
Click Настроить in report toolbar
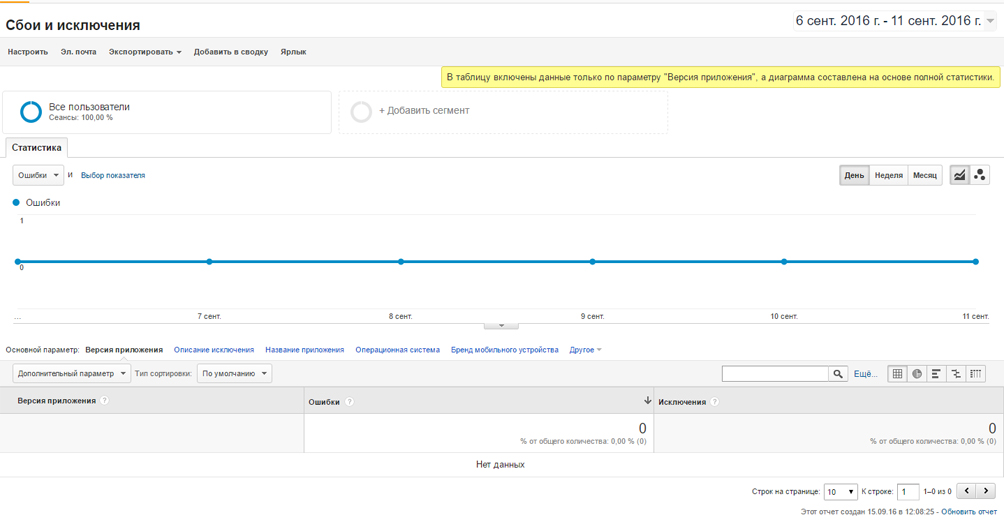point(28,52)
